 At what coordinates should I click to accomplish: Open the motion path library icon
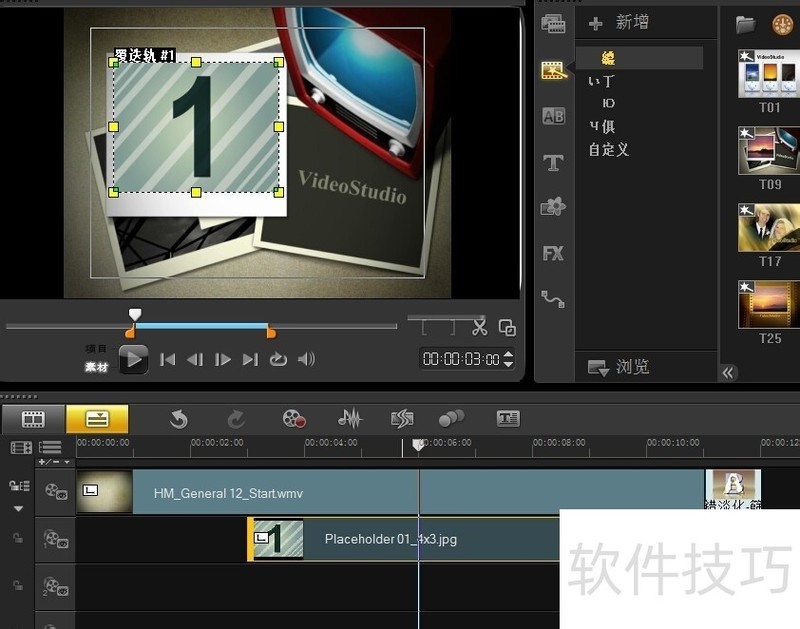[553, 298]
